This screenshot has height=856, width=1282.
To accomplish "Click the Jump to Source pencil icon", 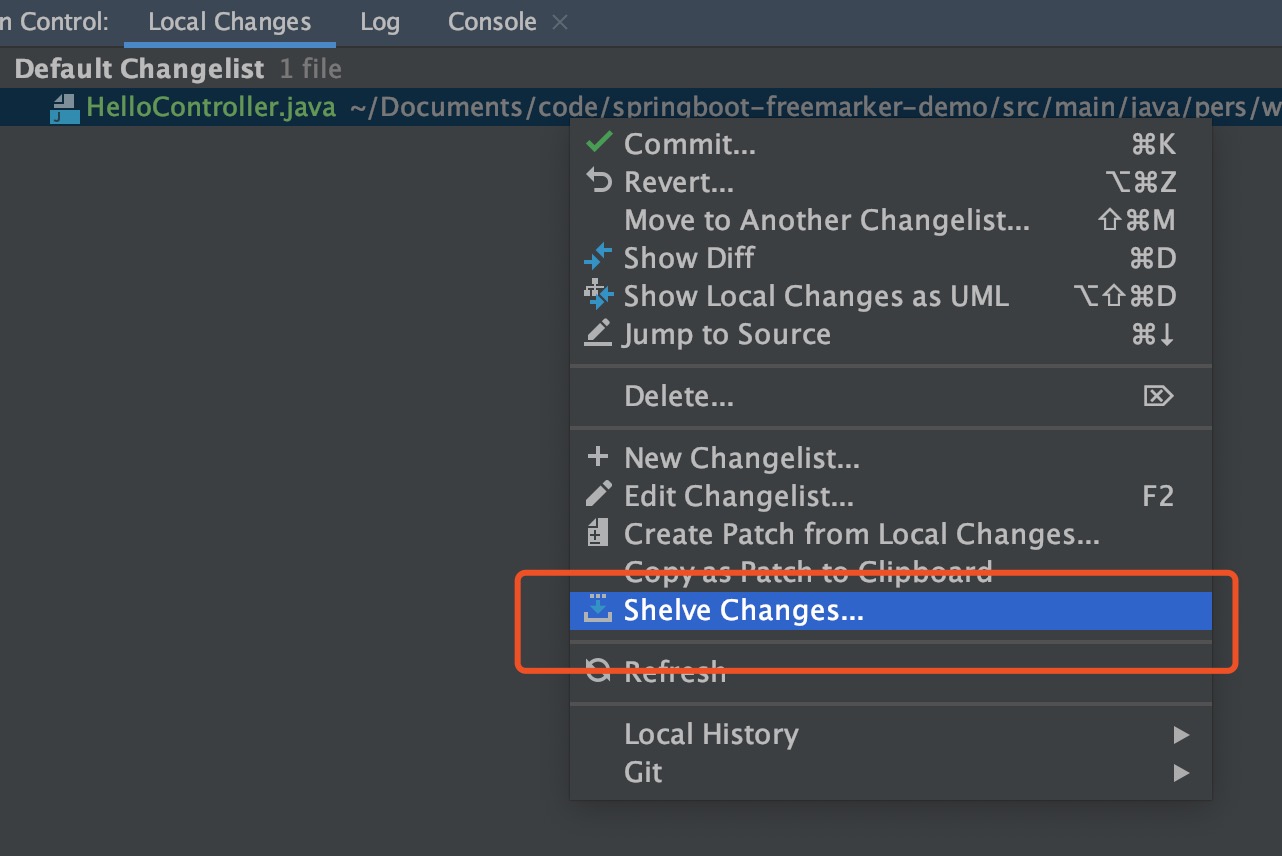I will 598,334.
